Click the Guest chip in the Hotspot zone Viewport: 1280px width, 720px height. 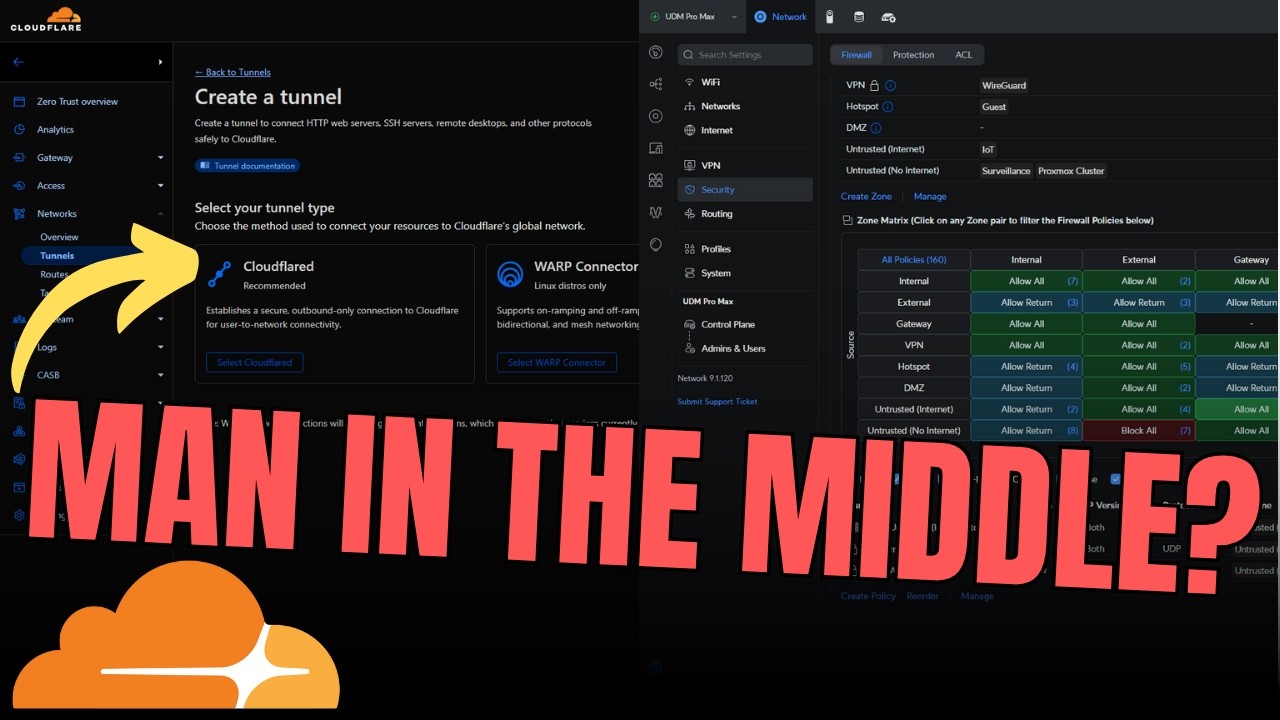tap(994, 107)
